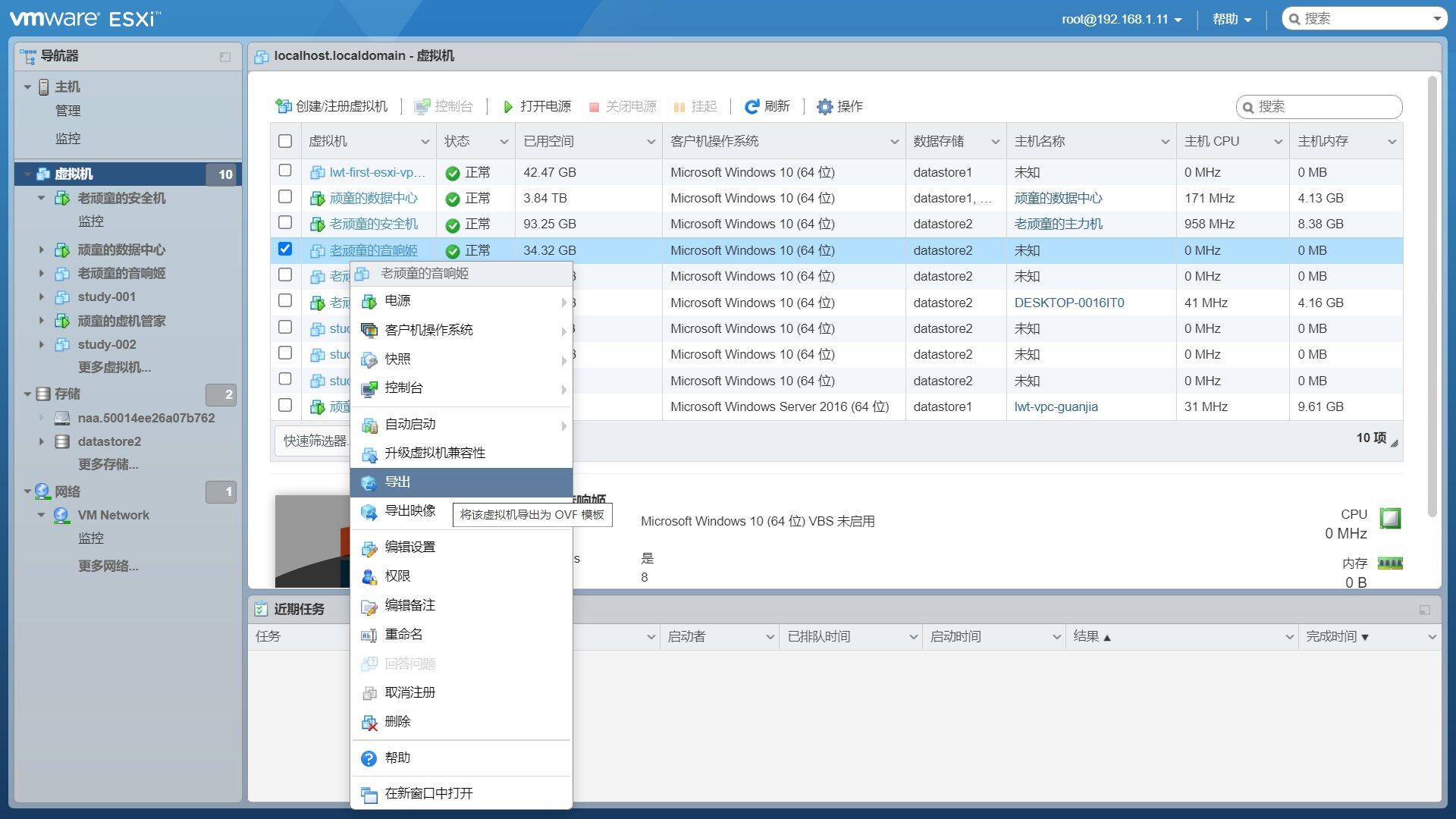This screenshot has height=819, width=1456.
Task: Expand study-001 in navigator tree
Action: (42, 297)
